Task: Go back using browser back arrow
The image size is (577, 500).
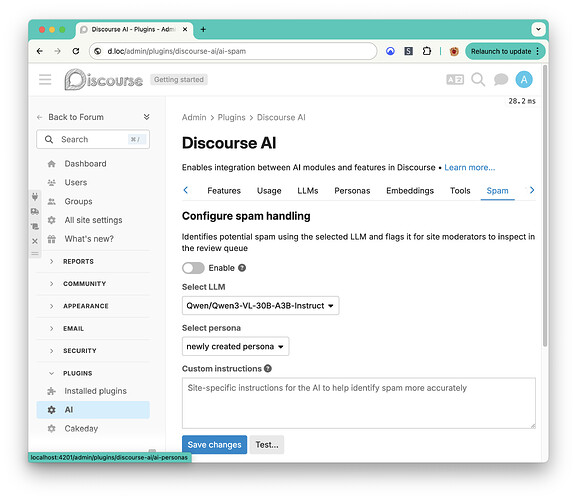Action: (40, 51)
